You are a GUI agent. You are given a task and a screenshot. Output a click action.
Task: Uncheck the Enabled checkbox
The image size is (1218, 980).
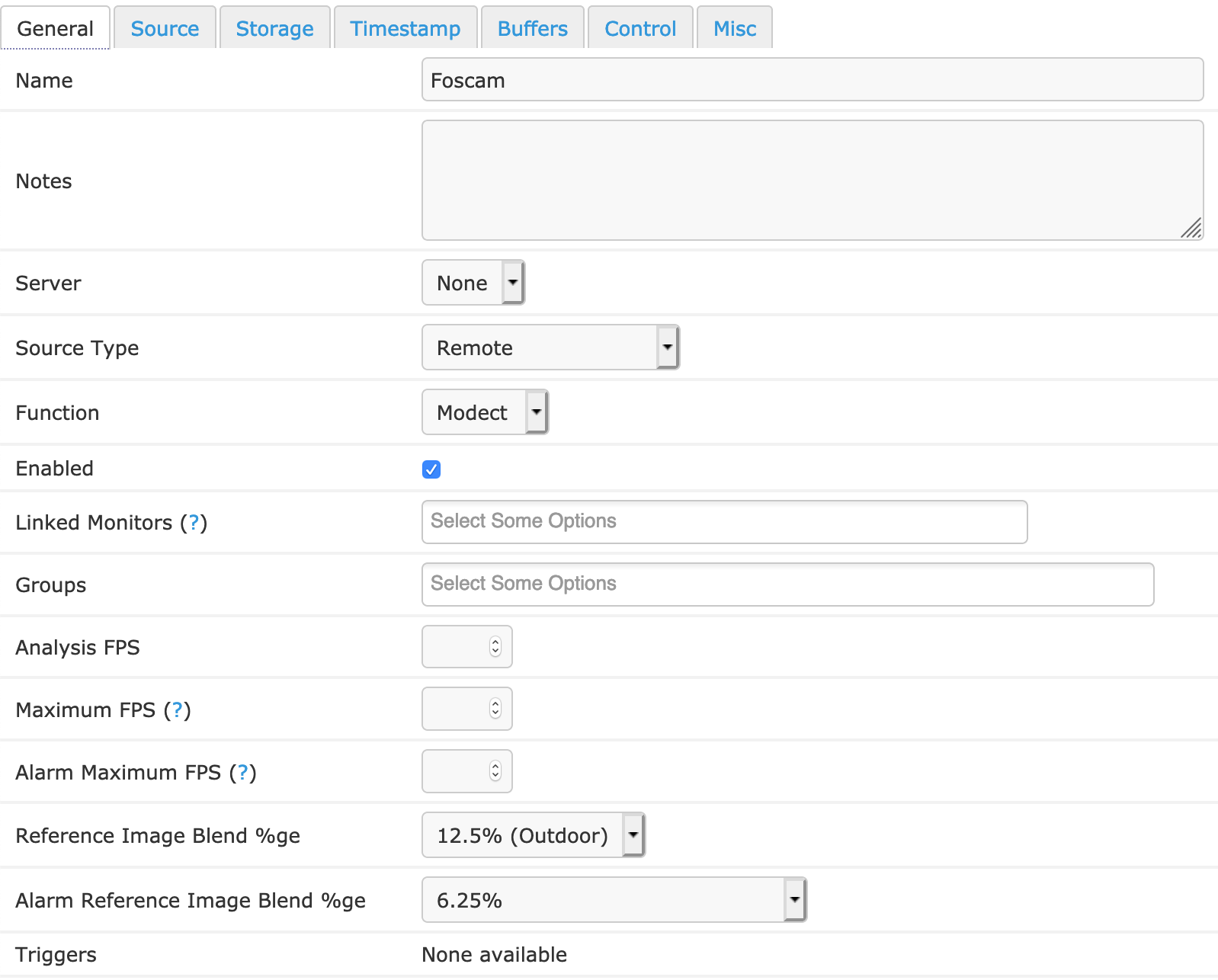pyautogui.click(x=431, y=469)
